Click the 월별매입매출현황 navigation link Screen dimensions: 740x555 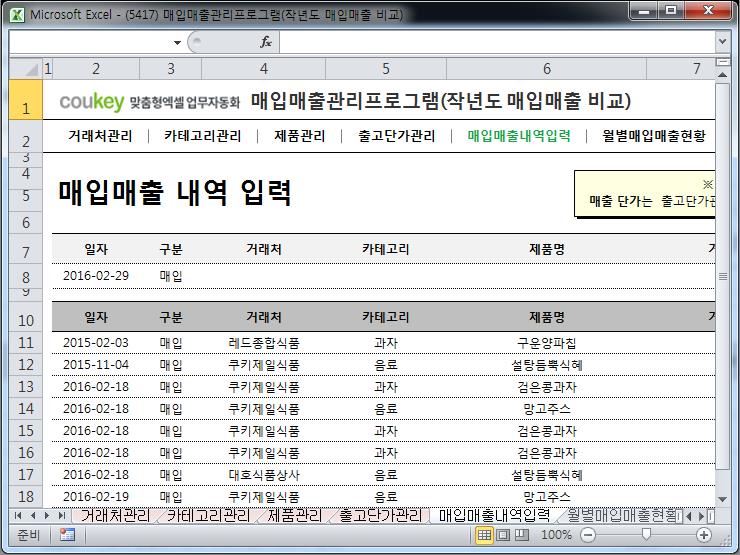[654, 136]
